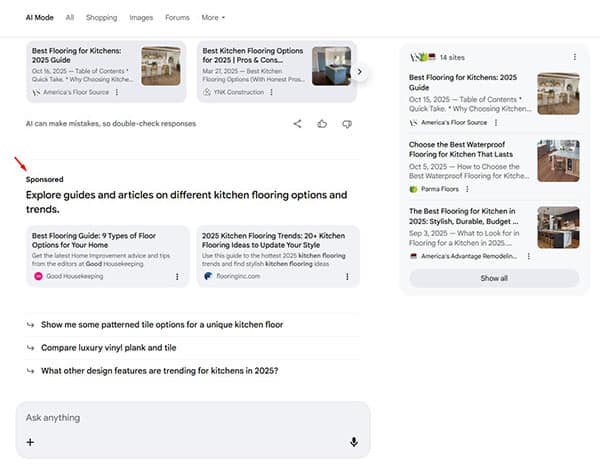Open options menu on flooringinc.com ad
Viewport: 600px width, 473px height.
click(347, 276)
